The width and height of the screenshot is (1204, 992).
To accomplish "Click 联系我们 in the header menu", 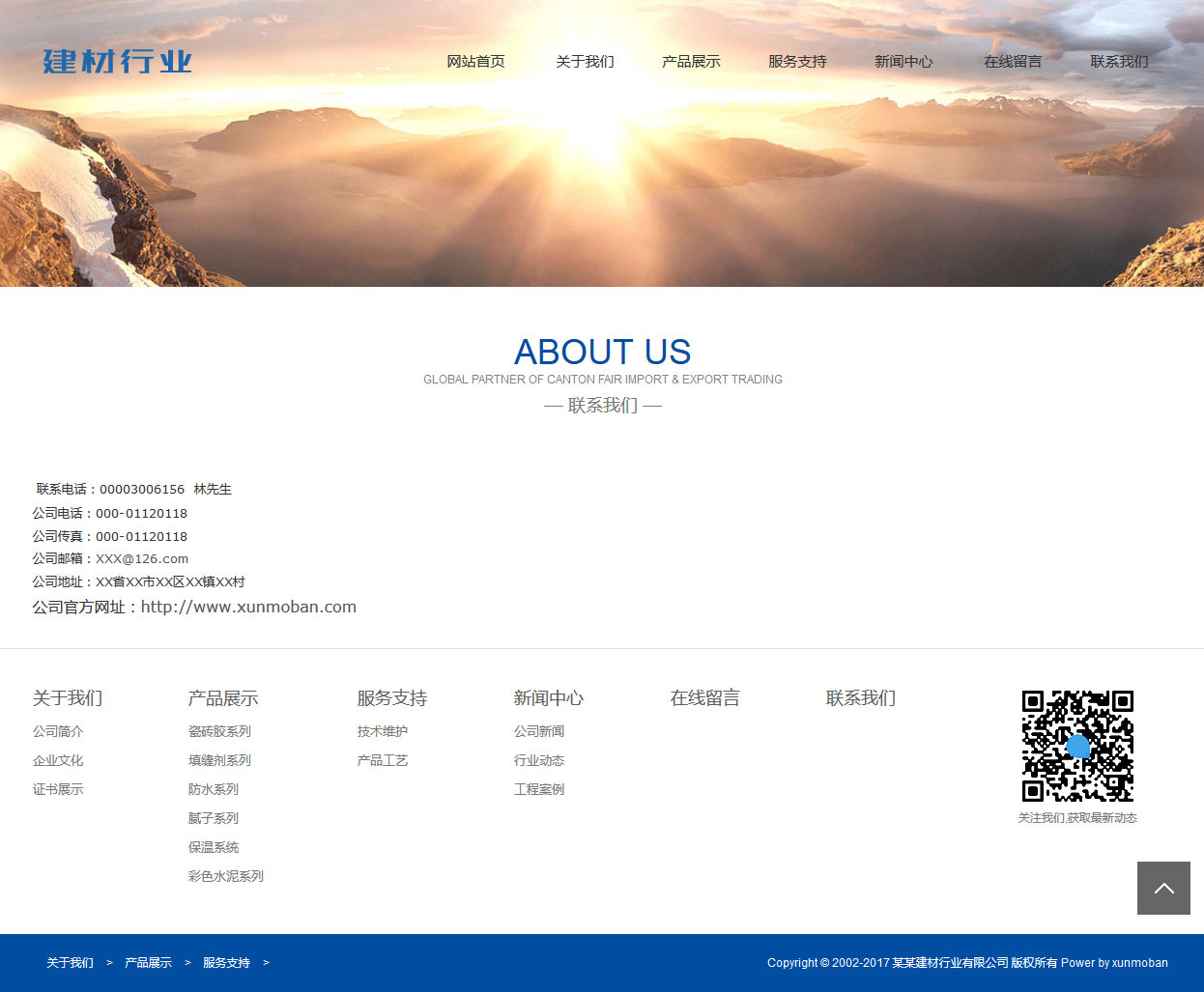I will tap(1119, 62).
